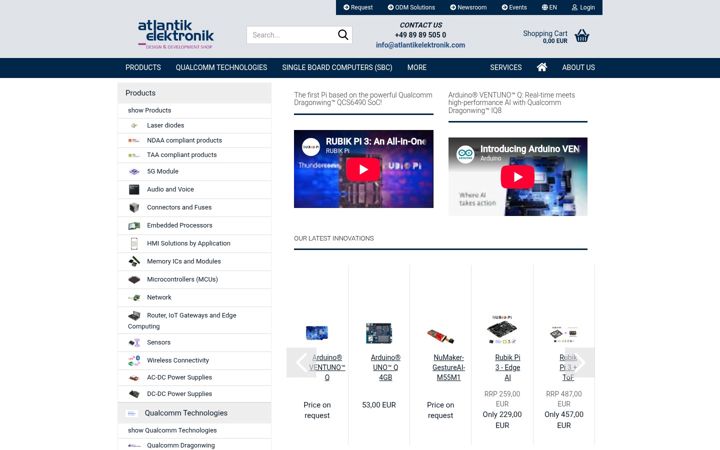
Task: Click the DC-DC Power Supplies icon
Action: 134,394
